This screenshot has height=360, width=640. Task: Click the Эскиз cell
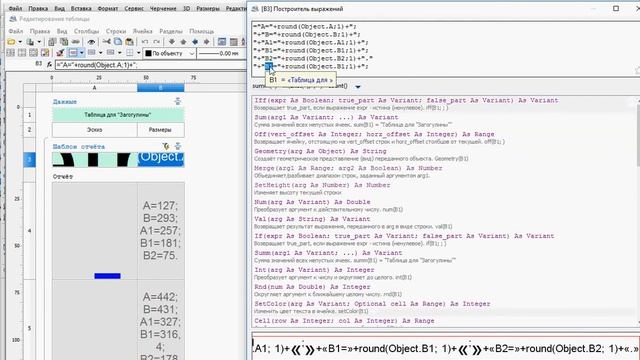[x=94, y=130]
